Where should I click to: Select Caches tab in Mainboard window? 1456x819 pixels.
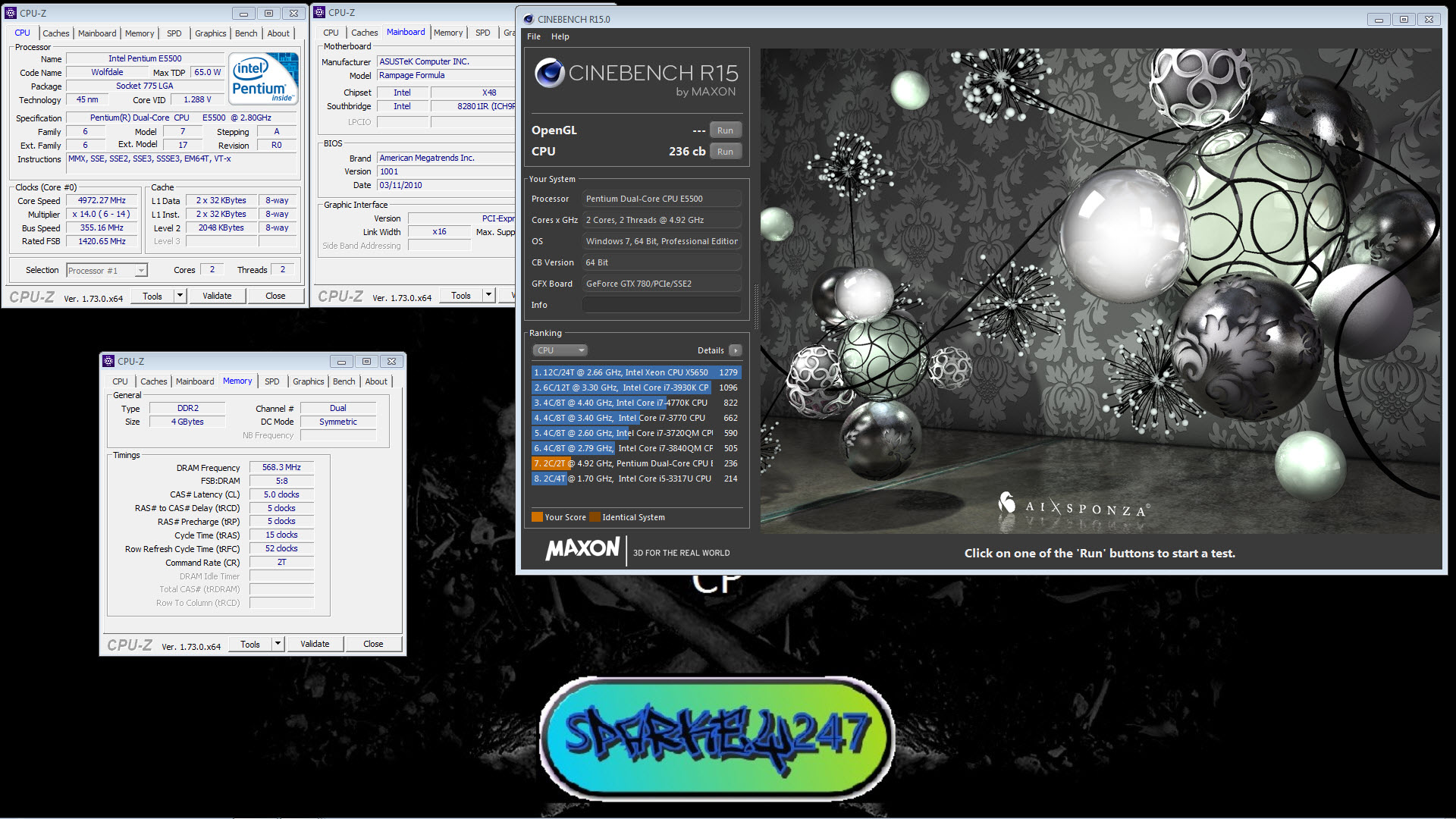click(364, 33)
